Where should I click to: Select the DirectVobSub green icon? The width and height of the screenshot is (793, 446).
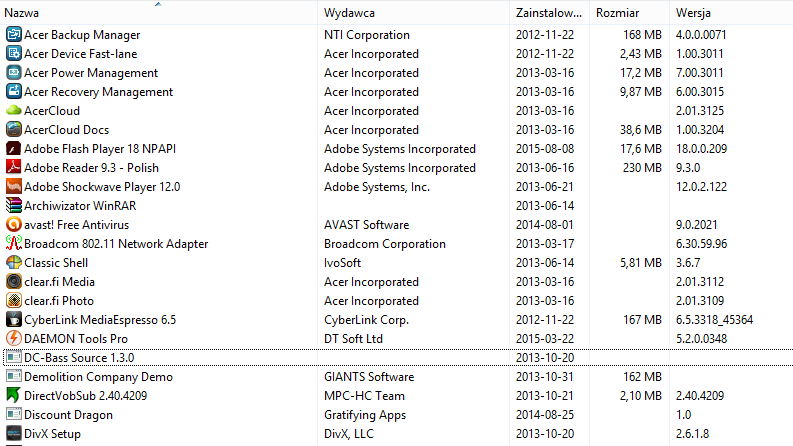14,395
